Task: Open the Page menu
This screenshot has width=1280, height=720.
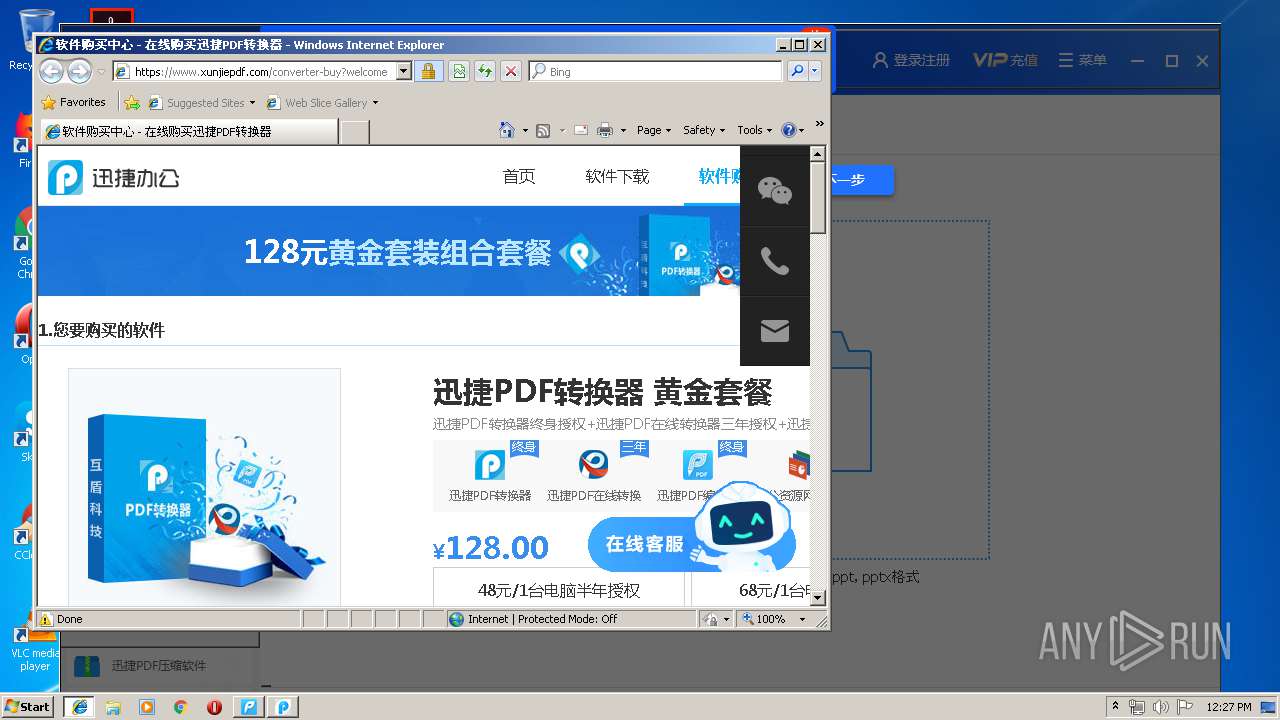Action: click(654, 130)
